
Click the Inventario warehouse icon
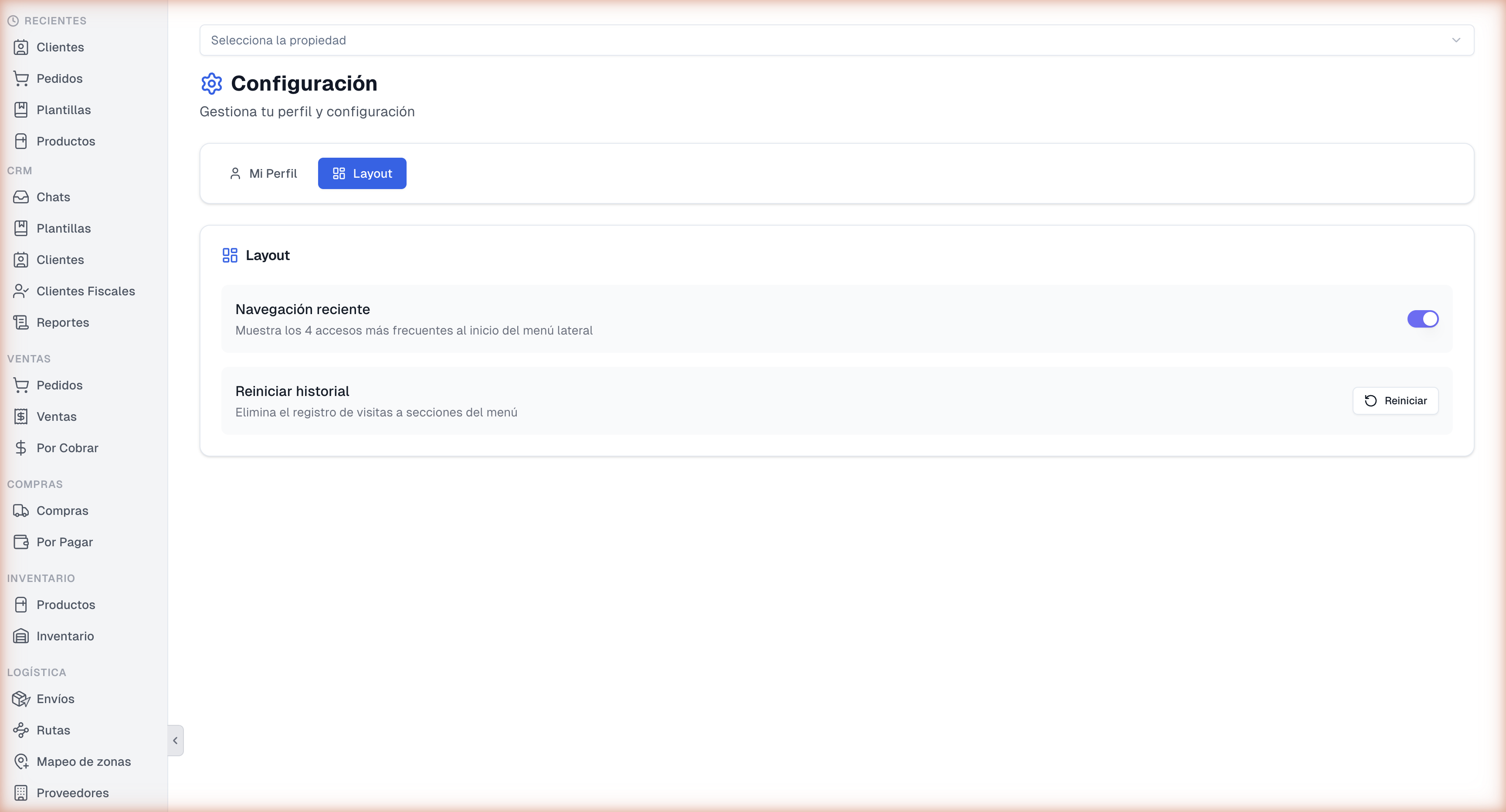point(21,636)
